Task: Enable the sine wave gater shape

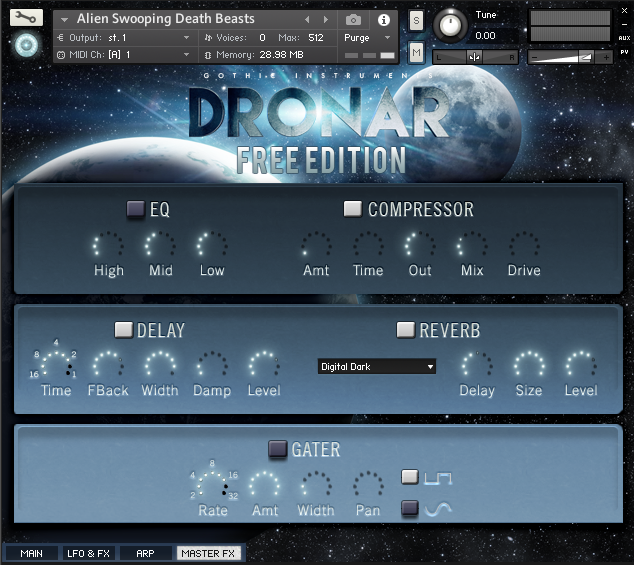Action: click(x=410, y=508)
